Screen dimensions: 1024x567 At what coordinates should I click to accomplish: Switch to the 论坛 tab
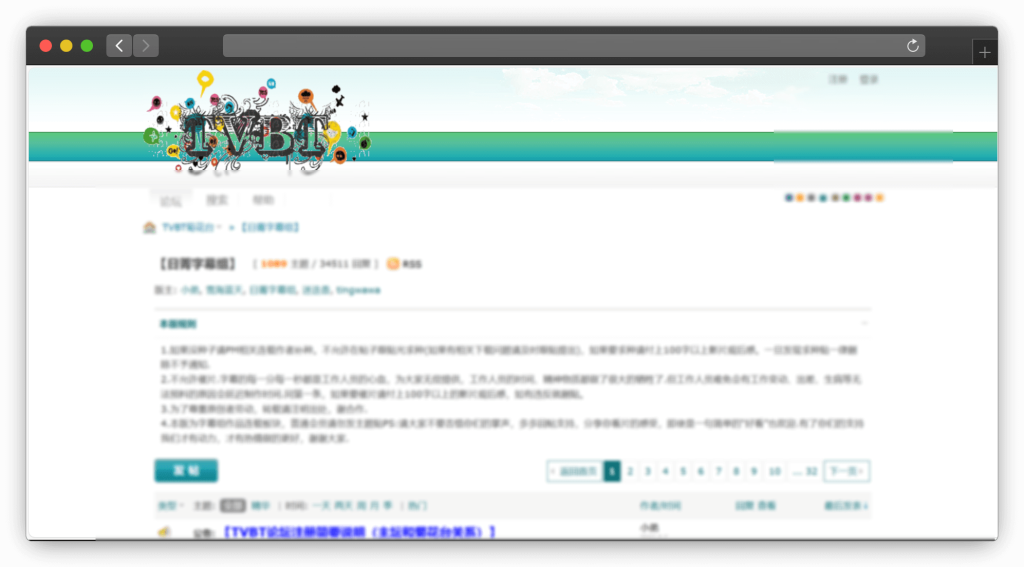[170, 201]
